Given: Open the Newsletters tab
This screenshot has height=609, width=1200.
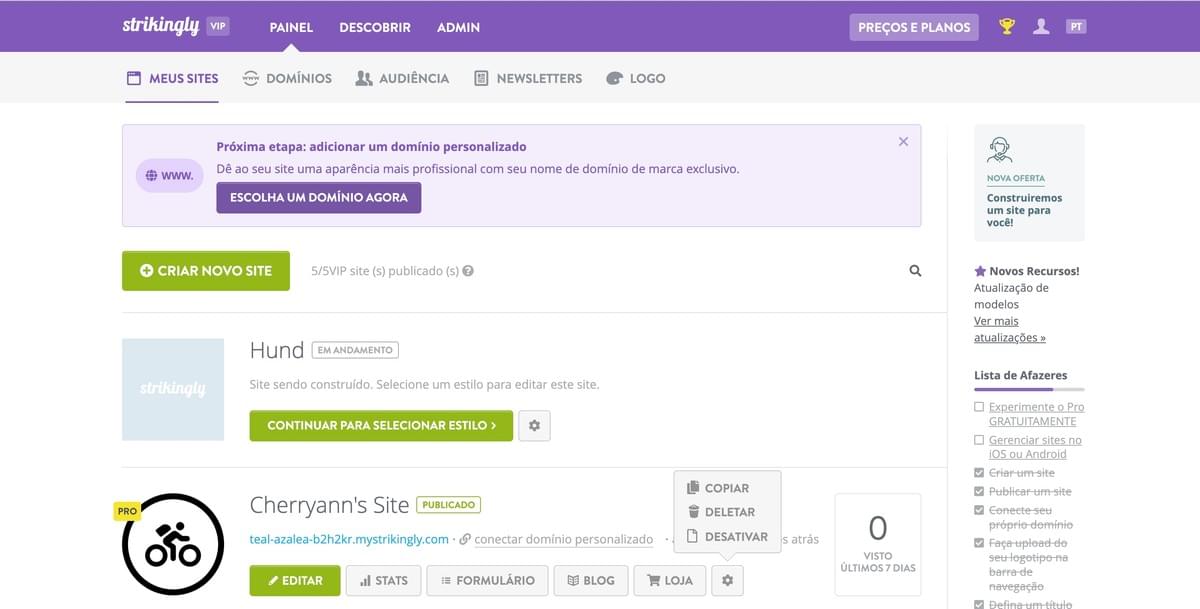Looking at the screenshot, I should pyautogui.click(x=527, y=78).
